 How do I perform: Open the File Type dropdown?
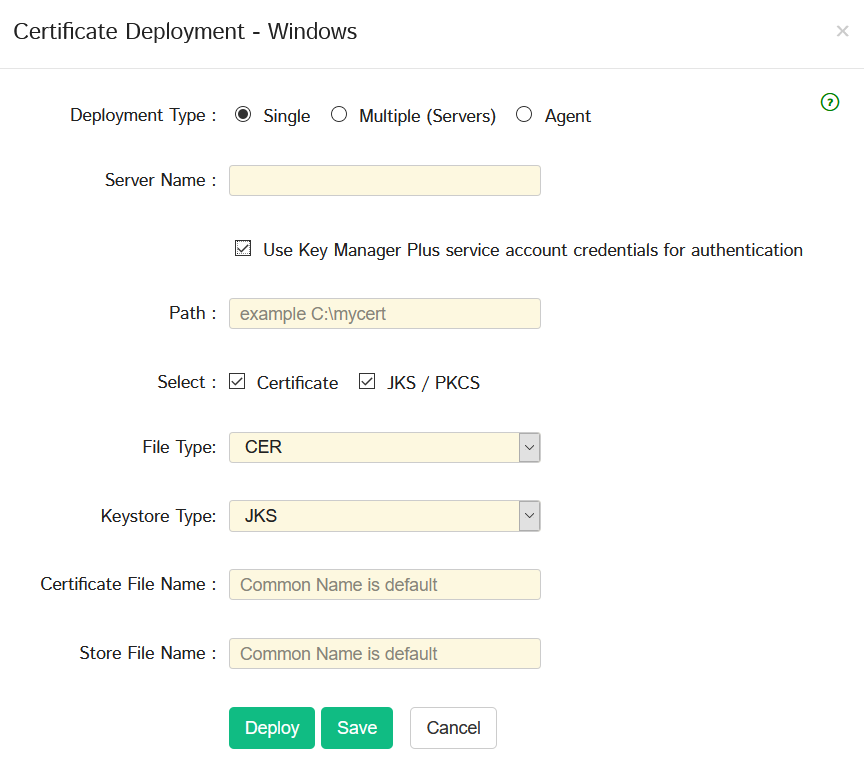pyautogui.click(x=384, y=447)
